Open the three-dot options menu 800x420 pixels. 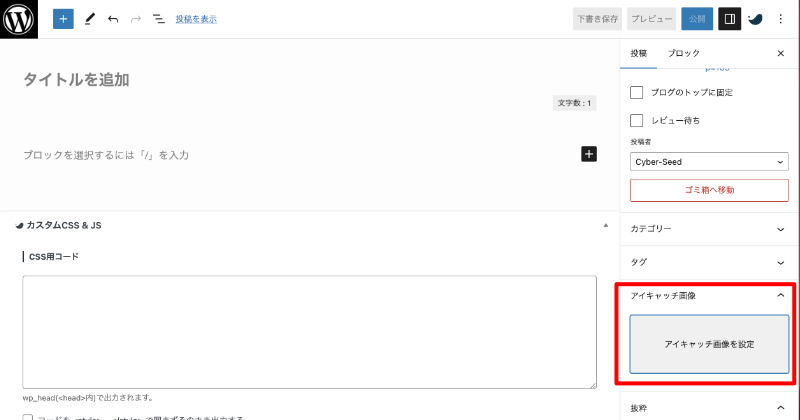coord(780,19)
